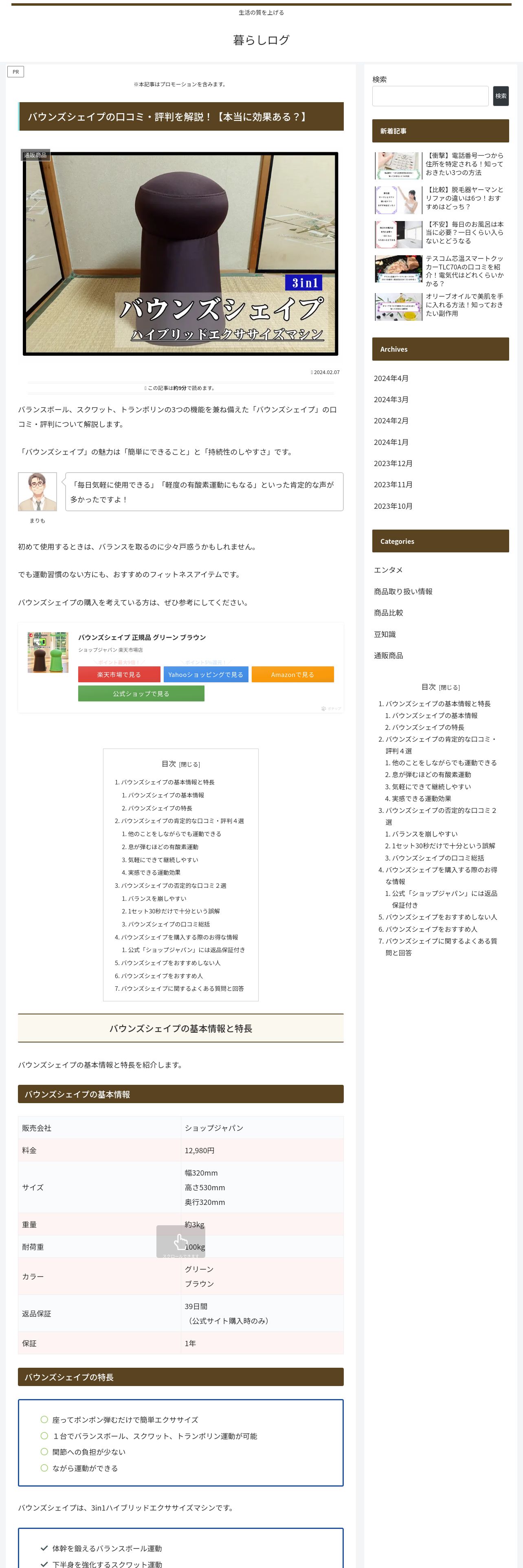Open バウンズシェイプ 正規品 グリーン ブラウン product title
The width and height of the screenshot is (523, 1568).
point(142,637)
